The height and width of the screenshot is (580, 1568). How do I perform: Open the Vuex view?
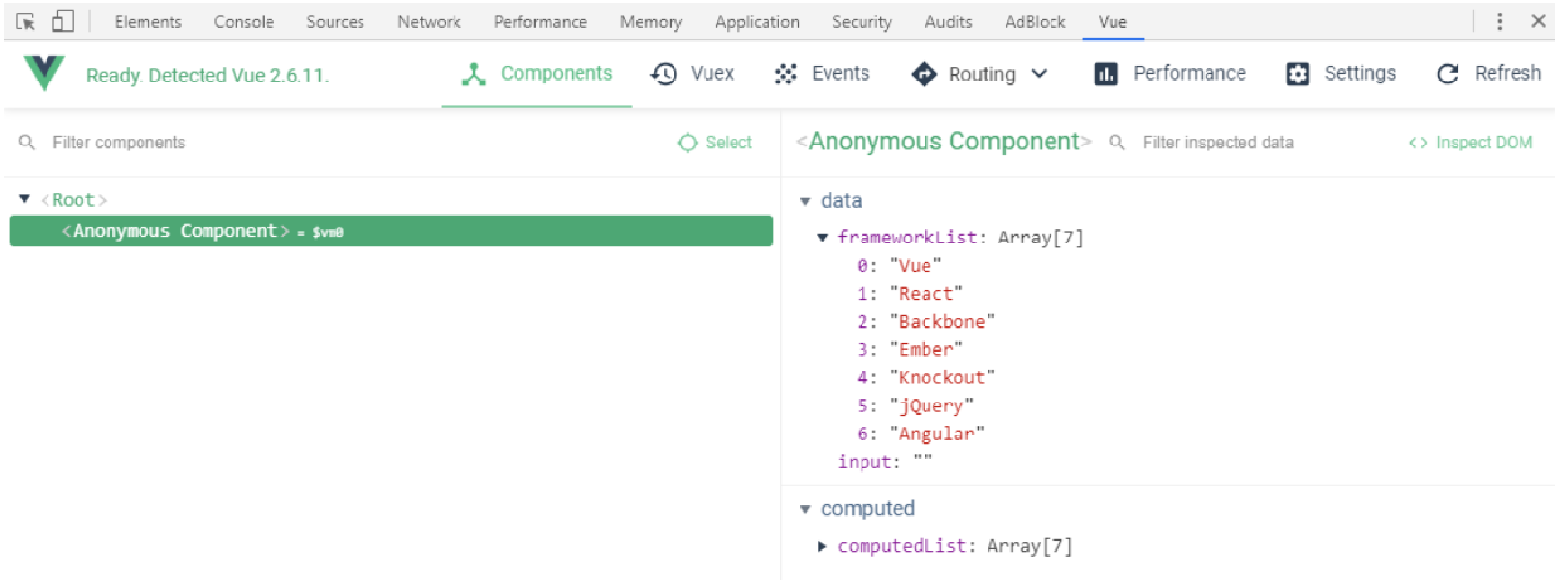pyautogui.click(x=712, y=74)
